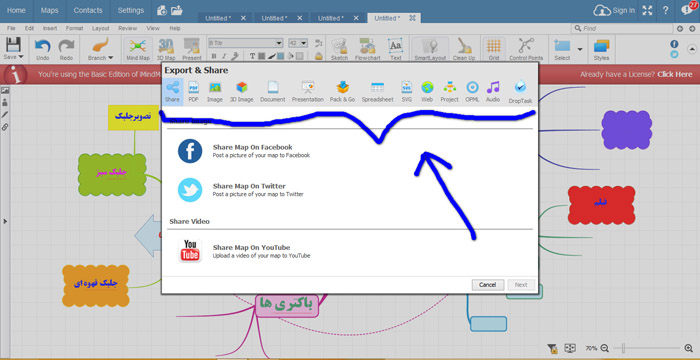Screen dimensions: 700x360
Task: Click the Save disk icon
Action: pyautogui.click(x=13, y=45)
